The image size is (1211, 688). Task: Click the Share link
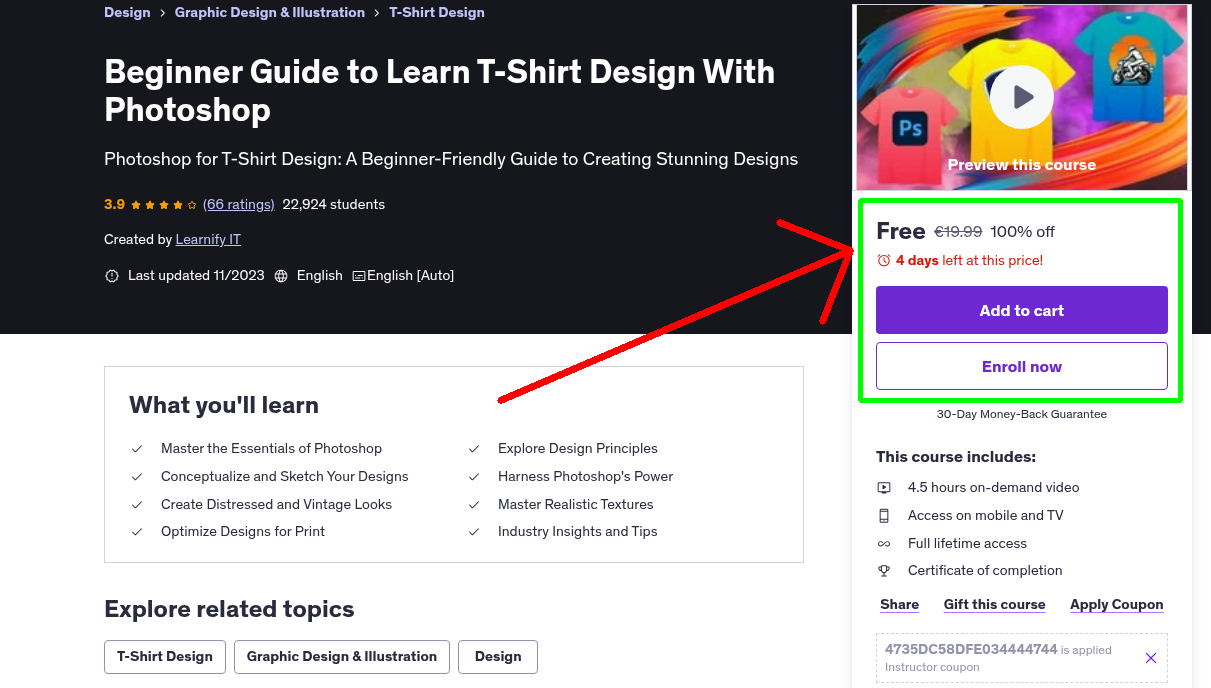[899, 604]
